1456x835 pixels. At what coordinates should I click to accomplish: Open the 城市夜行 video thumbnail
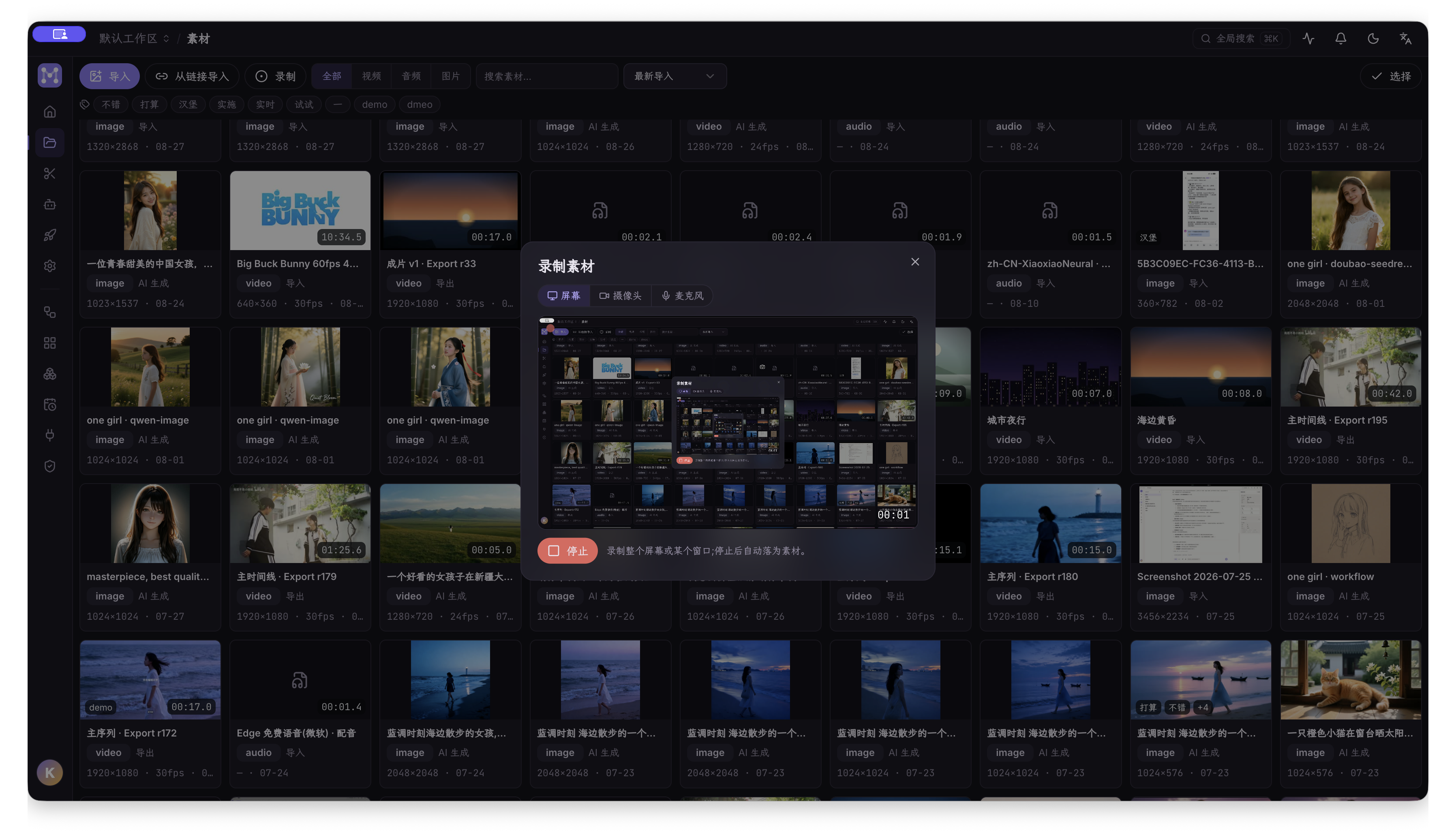[x=1051, y=367]
